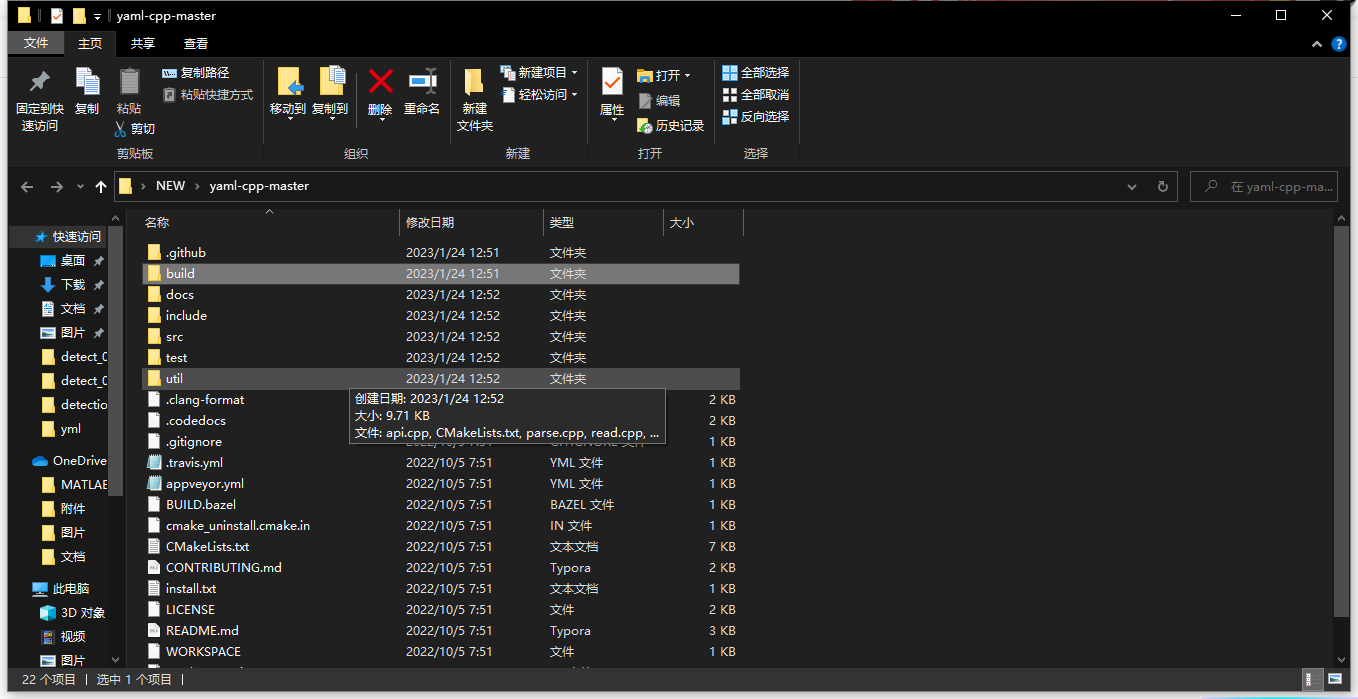The image size is (1358, 699).
Task: Switch to the Share (共享) tab
Action: [x=143, y=43]
